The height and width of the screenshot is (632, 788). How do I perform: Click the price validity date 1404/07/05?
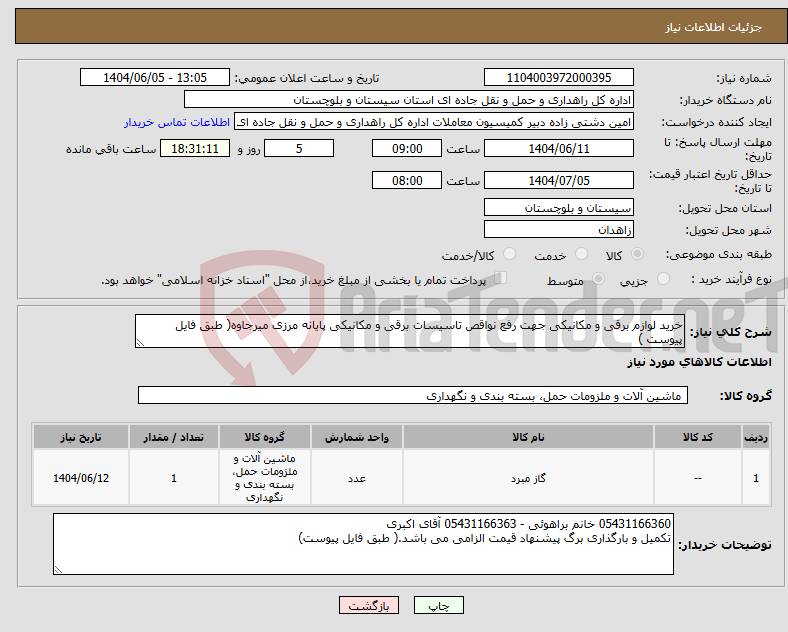click(559, 180)
